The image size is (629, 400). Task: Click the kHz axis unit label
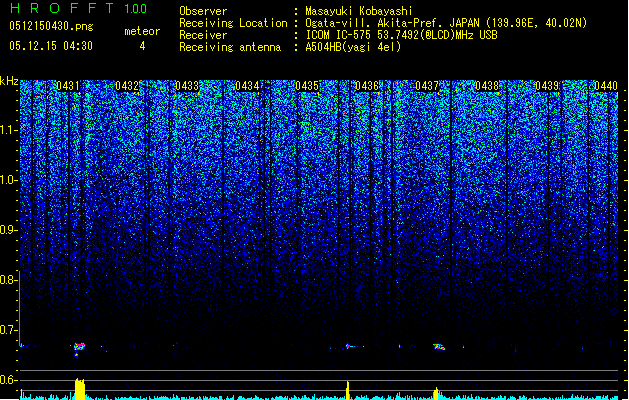point(9,81)
